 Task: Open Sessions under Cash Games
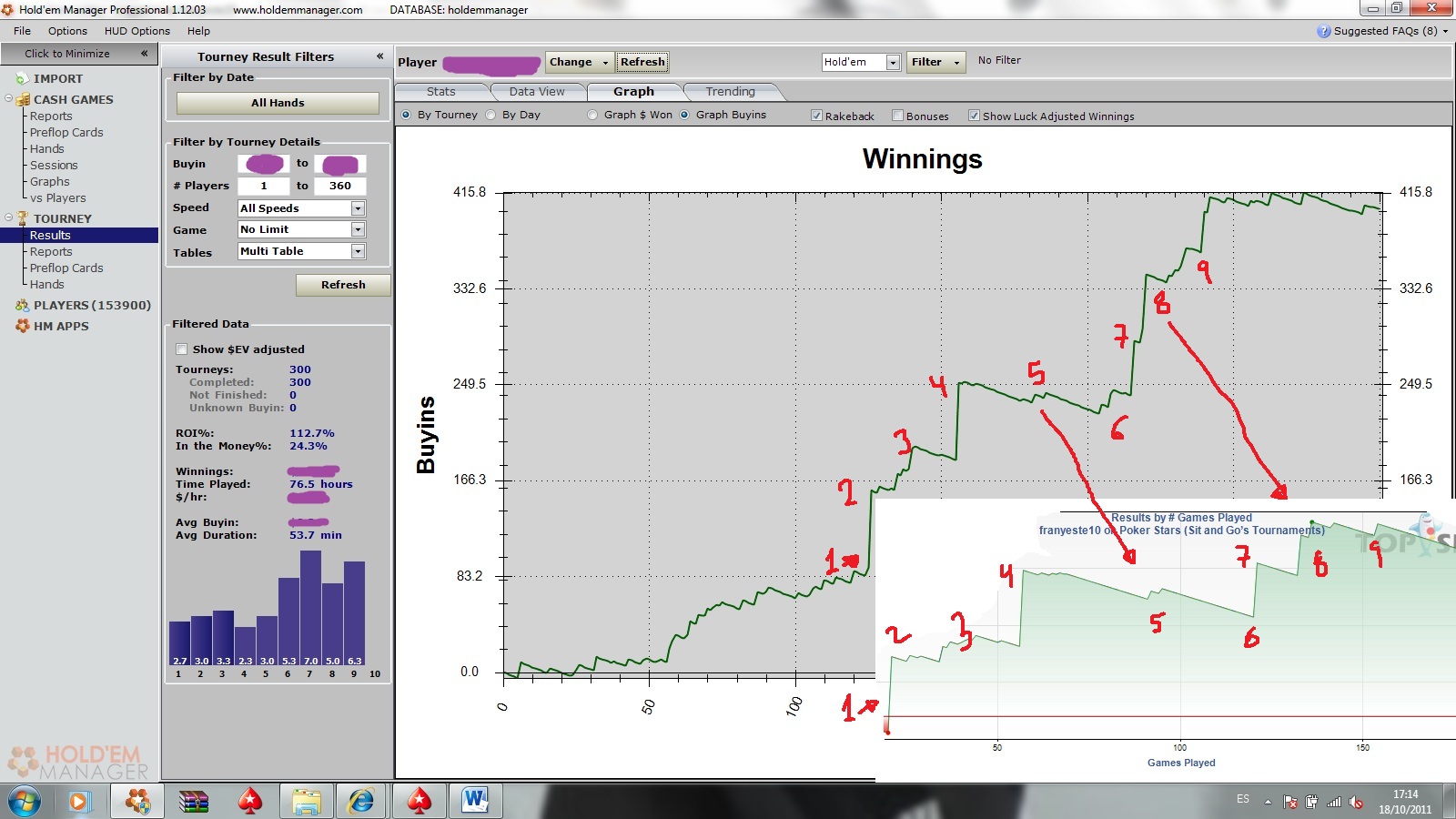[x=54, y=165]
